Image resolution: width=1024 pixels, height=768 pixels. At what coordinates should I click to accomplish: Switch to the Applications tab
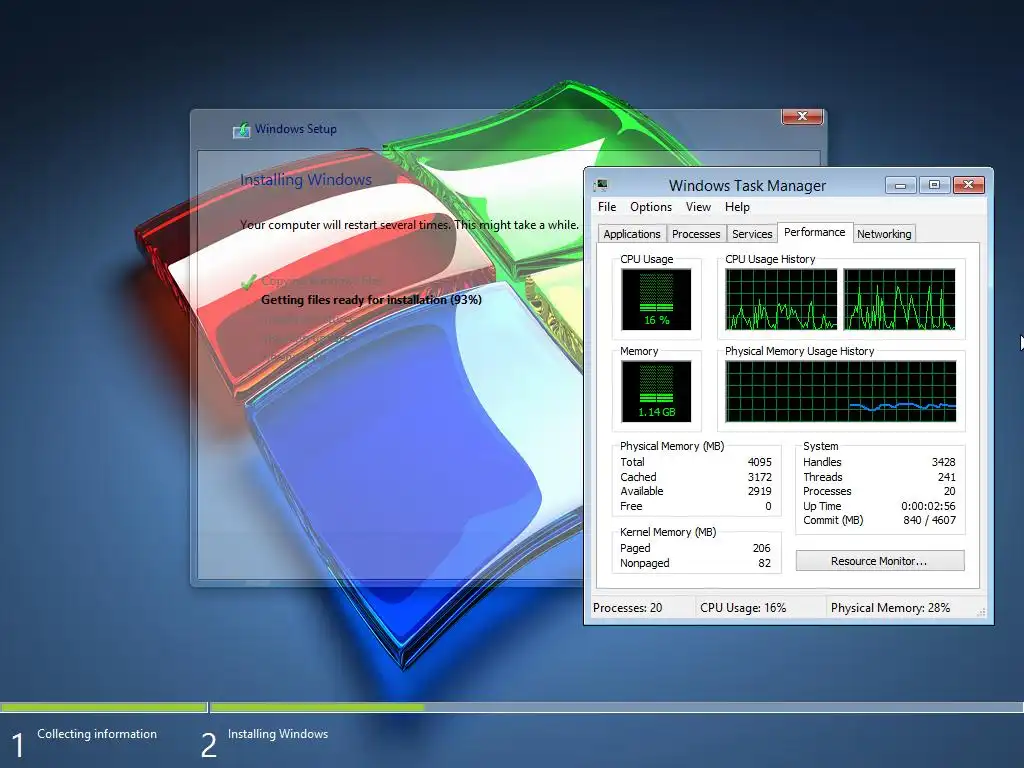pyautogui.click(x=632, y=234)
